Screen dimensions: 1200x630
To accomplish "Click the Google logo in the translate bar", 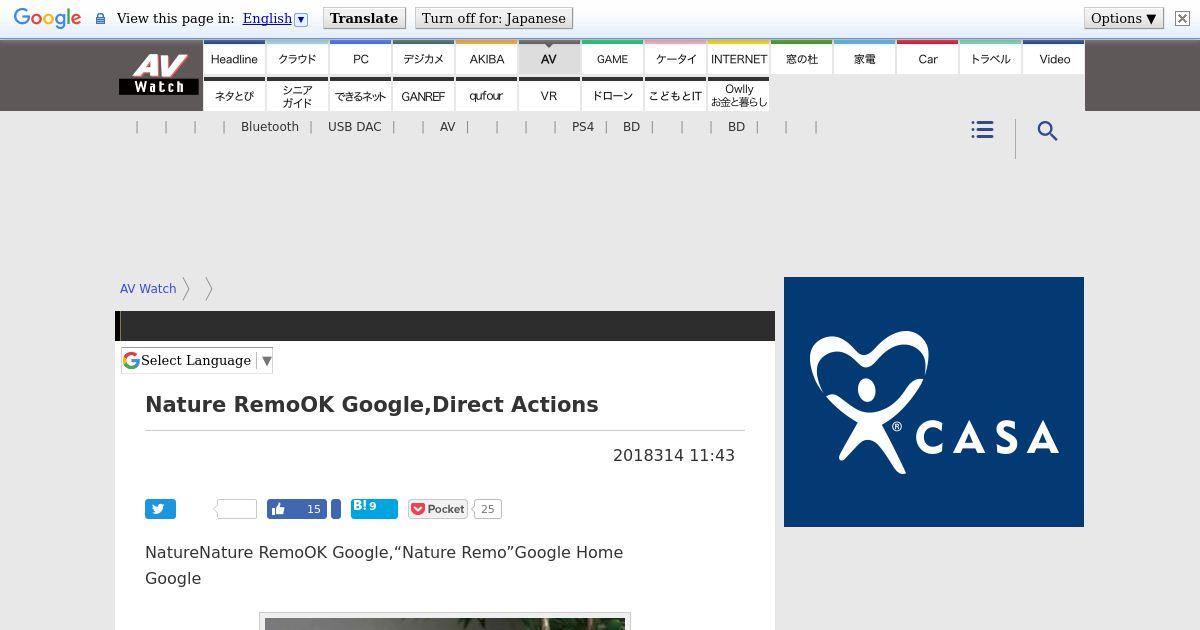I will pos(47,18).
